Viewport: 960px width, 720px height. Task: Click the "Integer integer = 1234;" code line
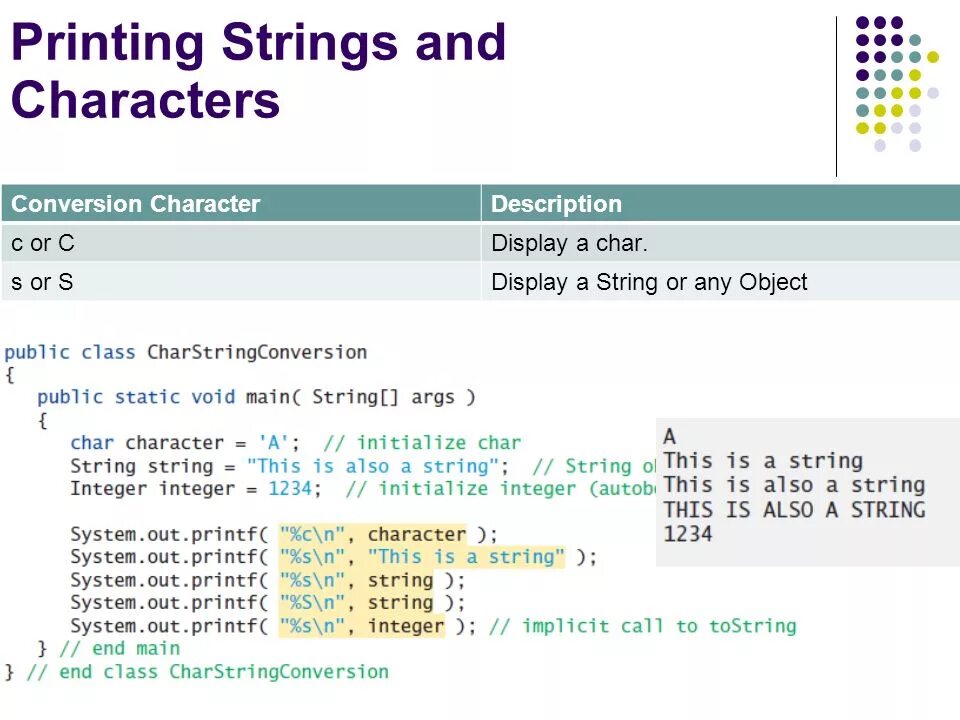(x=362, y=489)
